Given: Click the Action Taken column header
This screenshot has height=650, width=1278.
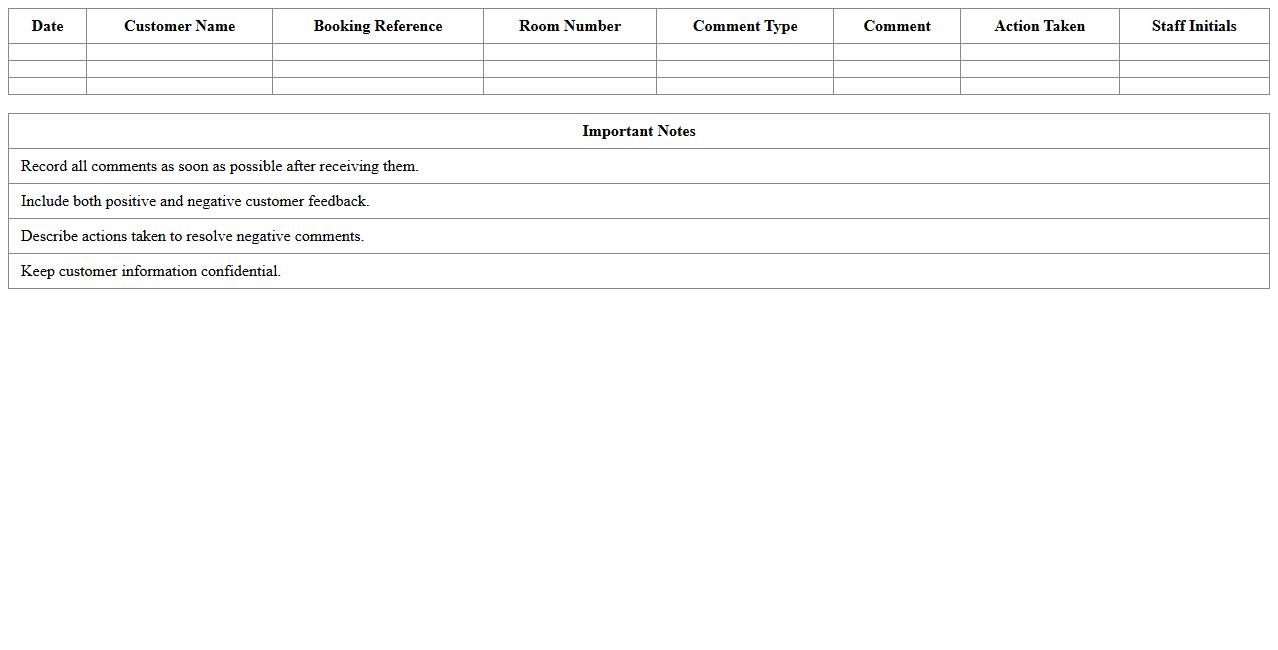Looking at the screenshot, I should tap(1039, 26).
